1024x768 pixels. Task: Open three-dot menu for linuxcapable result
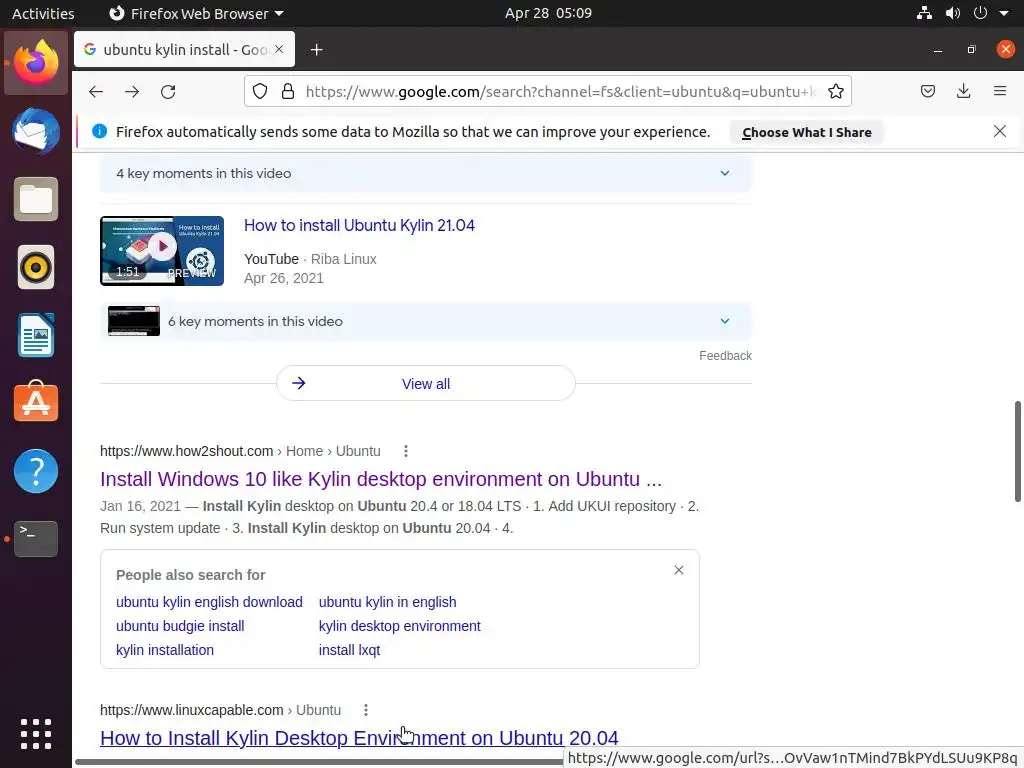366,710
